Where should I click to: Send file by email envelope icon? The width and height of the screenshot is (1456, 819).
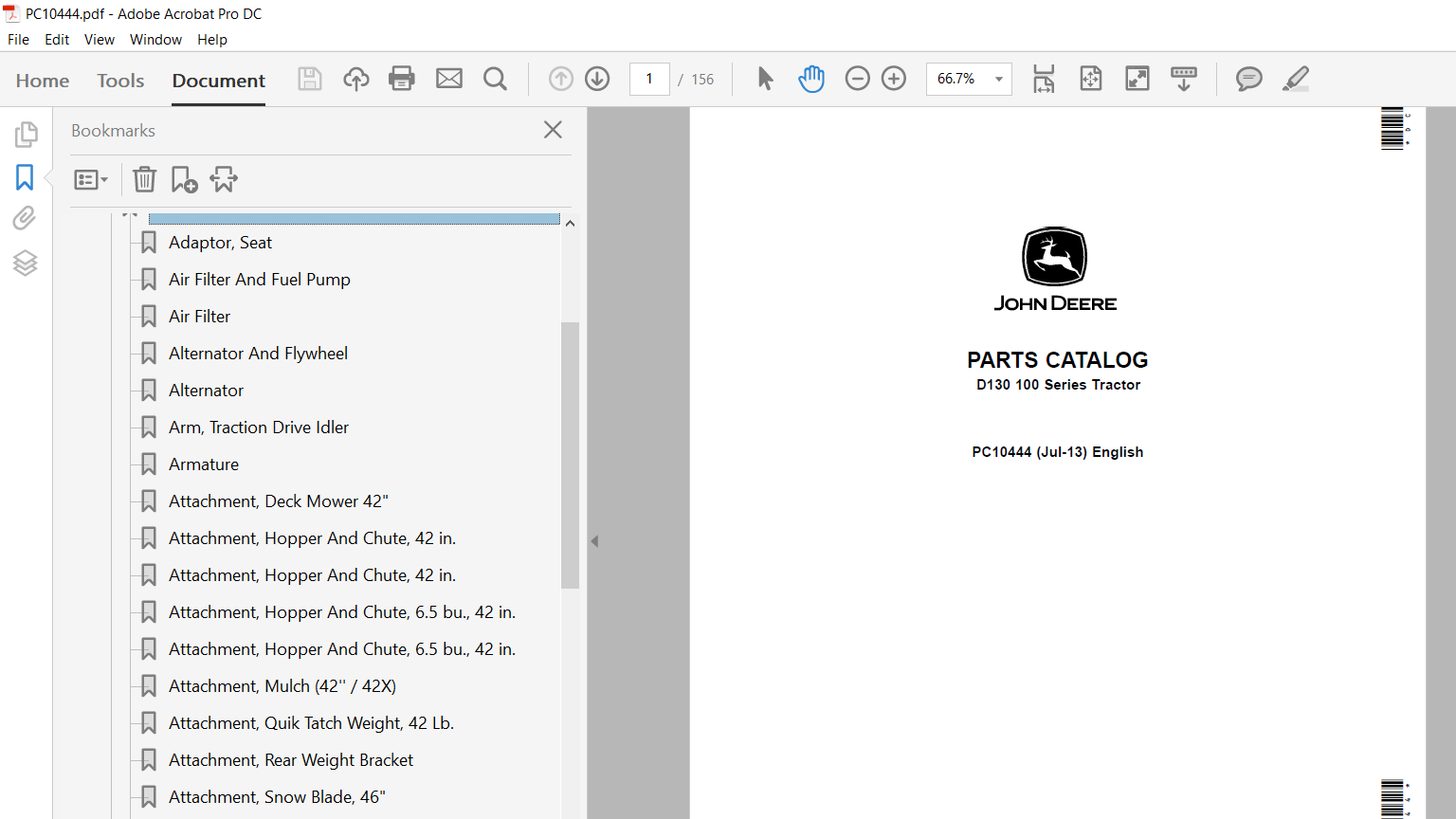click(x=449, y=79)
